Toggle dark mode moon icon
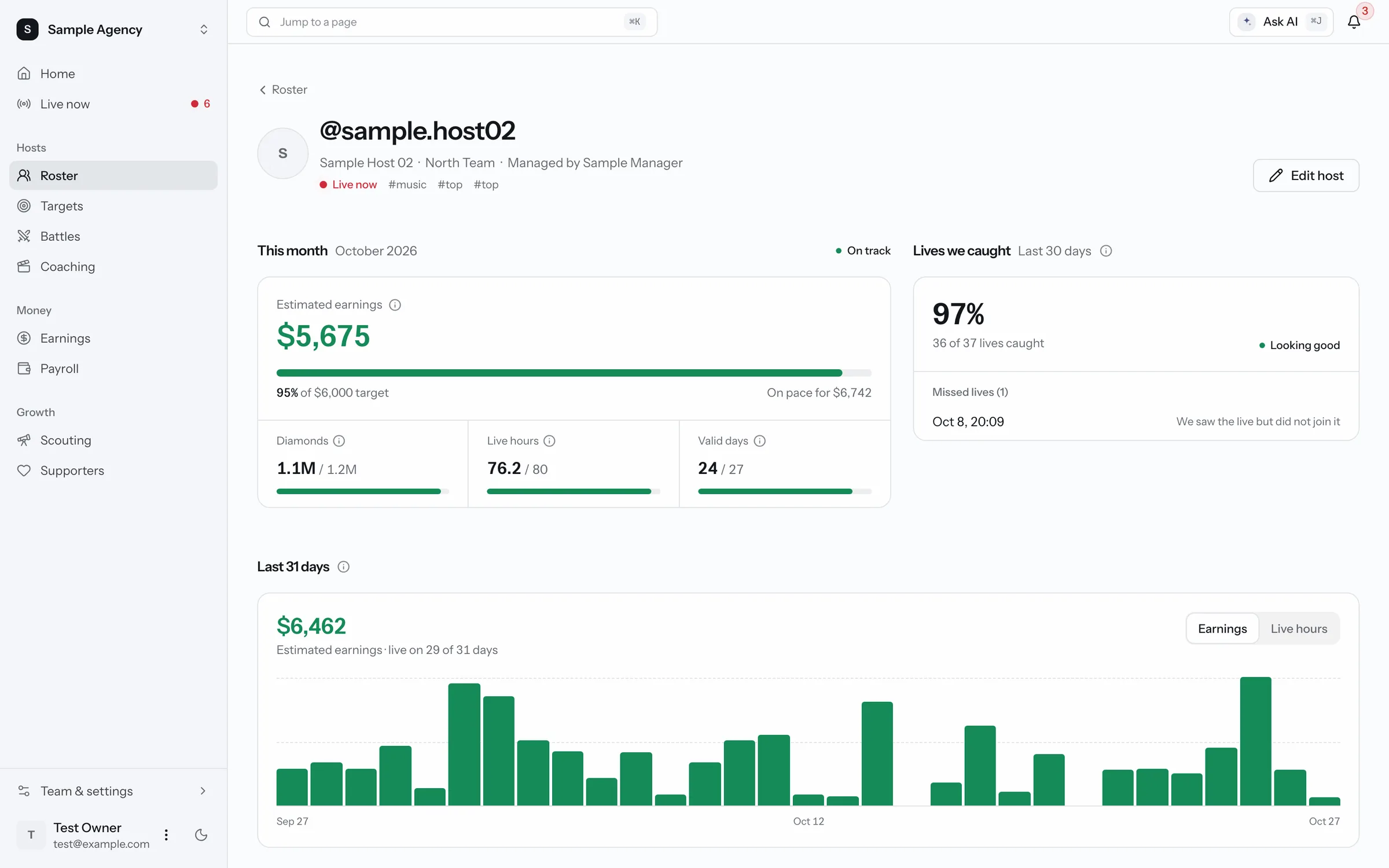The width and height of the screenshot is (1389, 868). [x=201, y=835]
